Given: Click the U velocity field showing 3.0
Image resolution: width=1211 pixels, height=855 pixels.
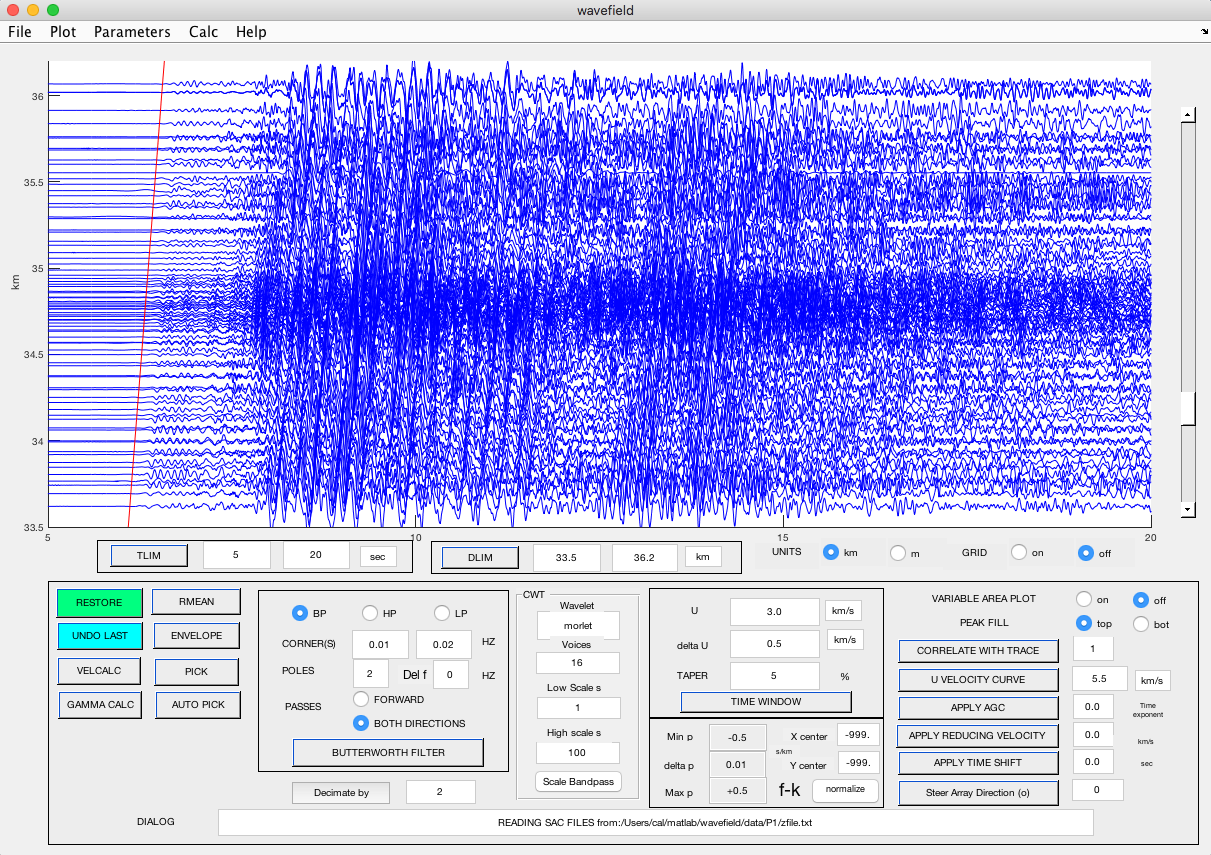Looking at the screenshot, I should 773,612.
